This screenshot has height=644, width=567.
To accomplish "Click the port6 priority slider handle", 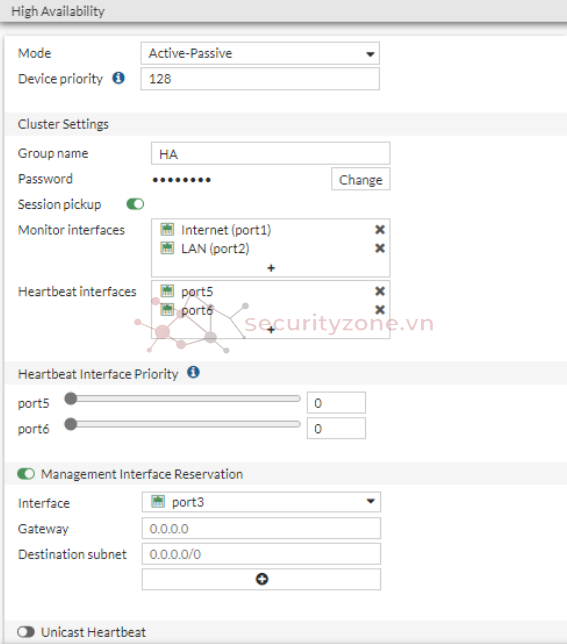I will [x=71, y=424].
